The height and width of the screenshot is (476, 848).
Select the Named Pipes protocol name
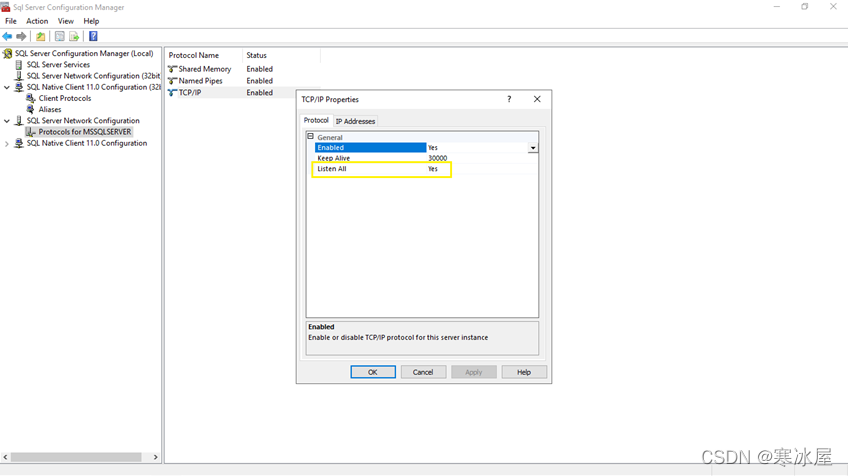(x=201, y=81)
